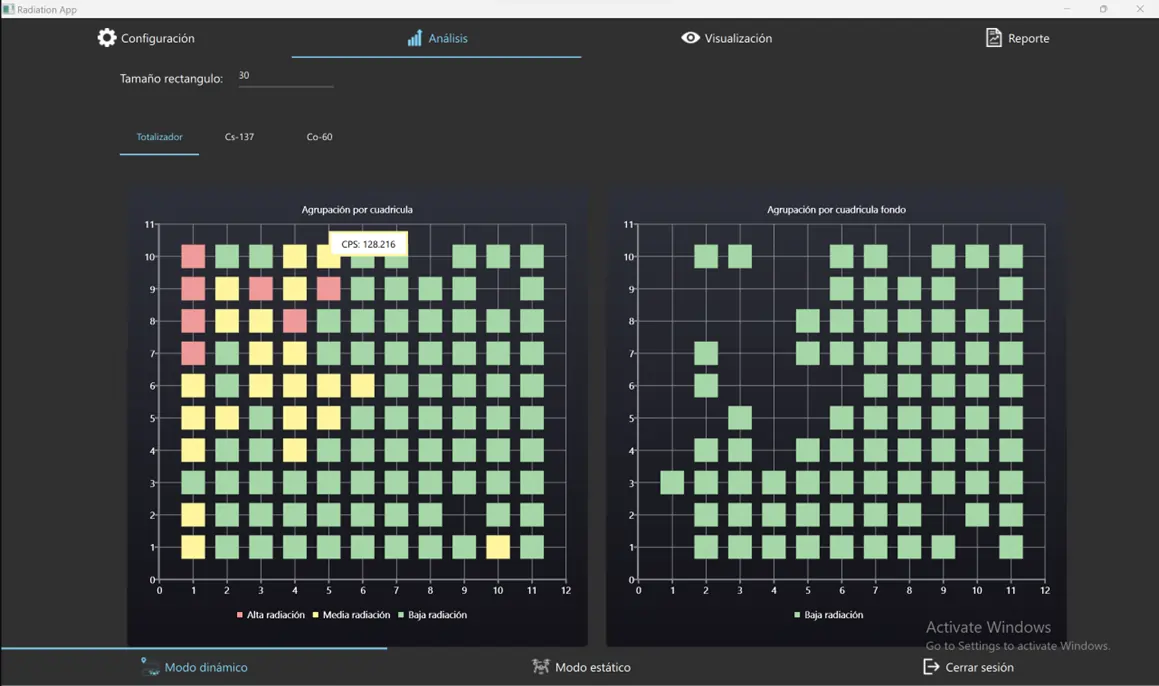Click the Modo estático icon
Image resolution: width=1159 pixels, height=686 pixels.
541,666
